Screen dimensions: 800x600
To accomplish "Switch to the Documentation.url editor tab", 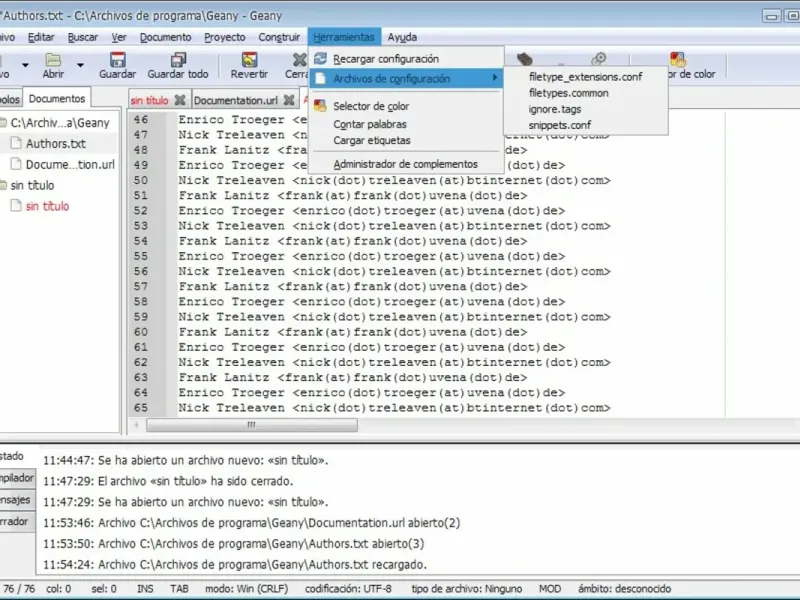I will [x=236, y=101].
